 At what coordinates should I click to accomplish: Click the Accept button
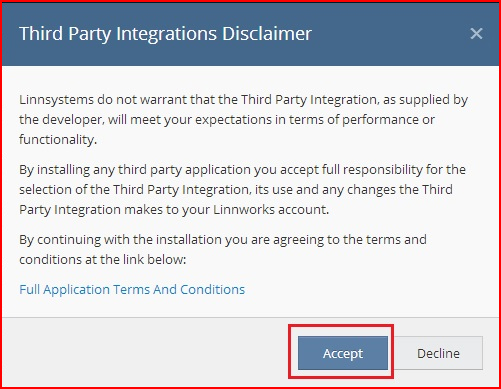pos(343,353)
